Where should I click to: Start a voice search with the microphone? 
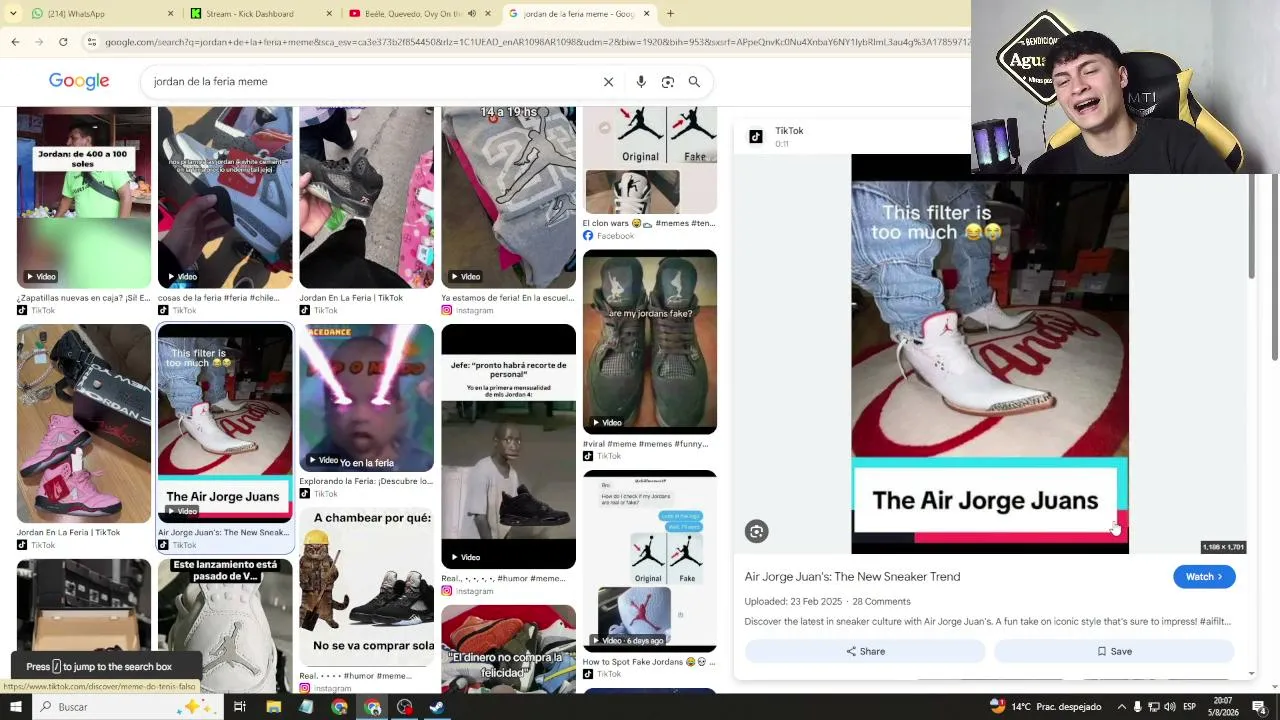point(641,82)
